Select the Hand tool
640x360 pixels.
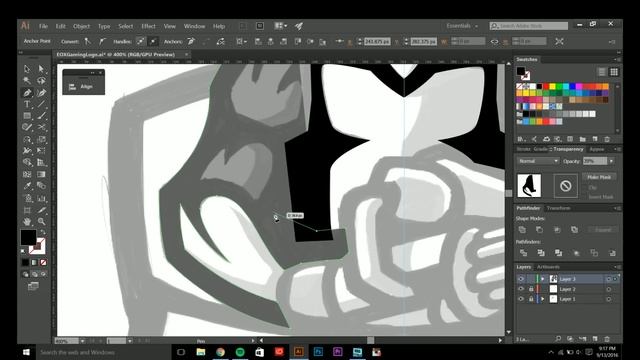click(27, 222)
